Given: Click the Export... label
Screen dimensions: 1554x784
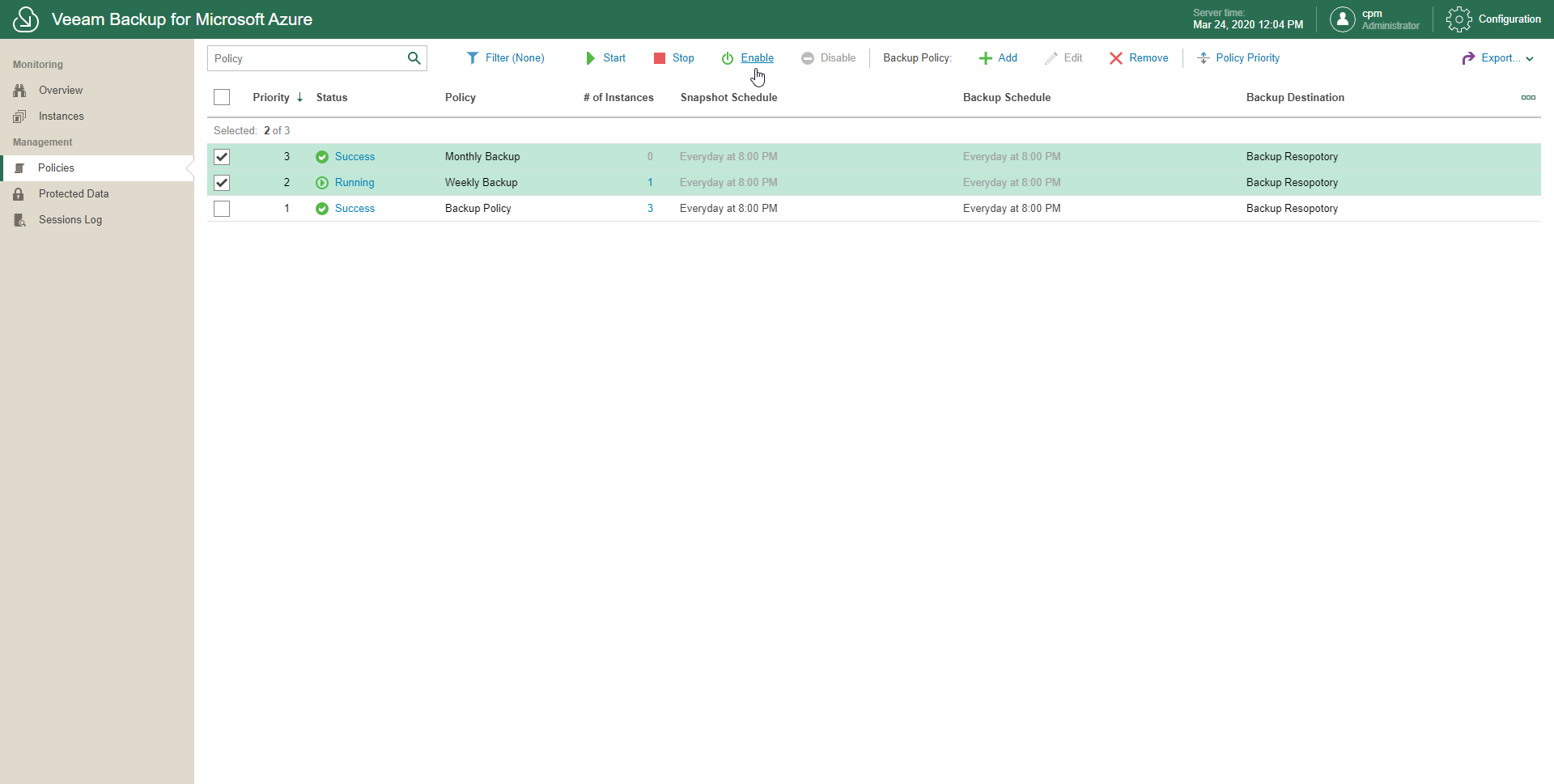Looking at the screenshot, I should click(x=1501, y=58).
